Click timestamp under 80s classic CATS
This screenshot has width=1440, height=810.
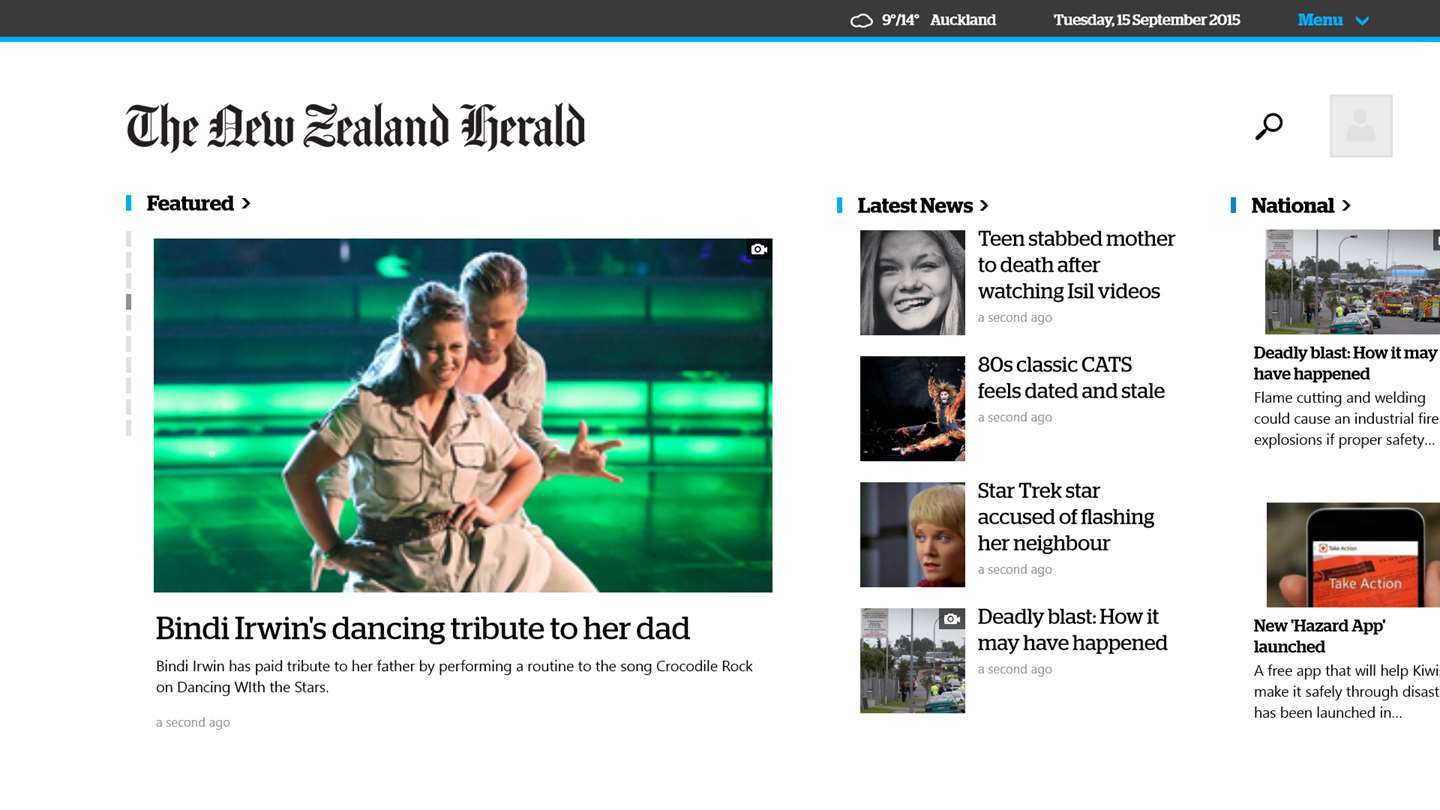point(1015,417)
